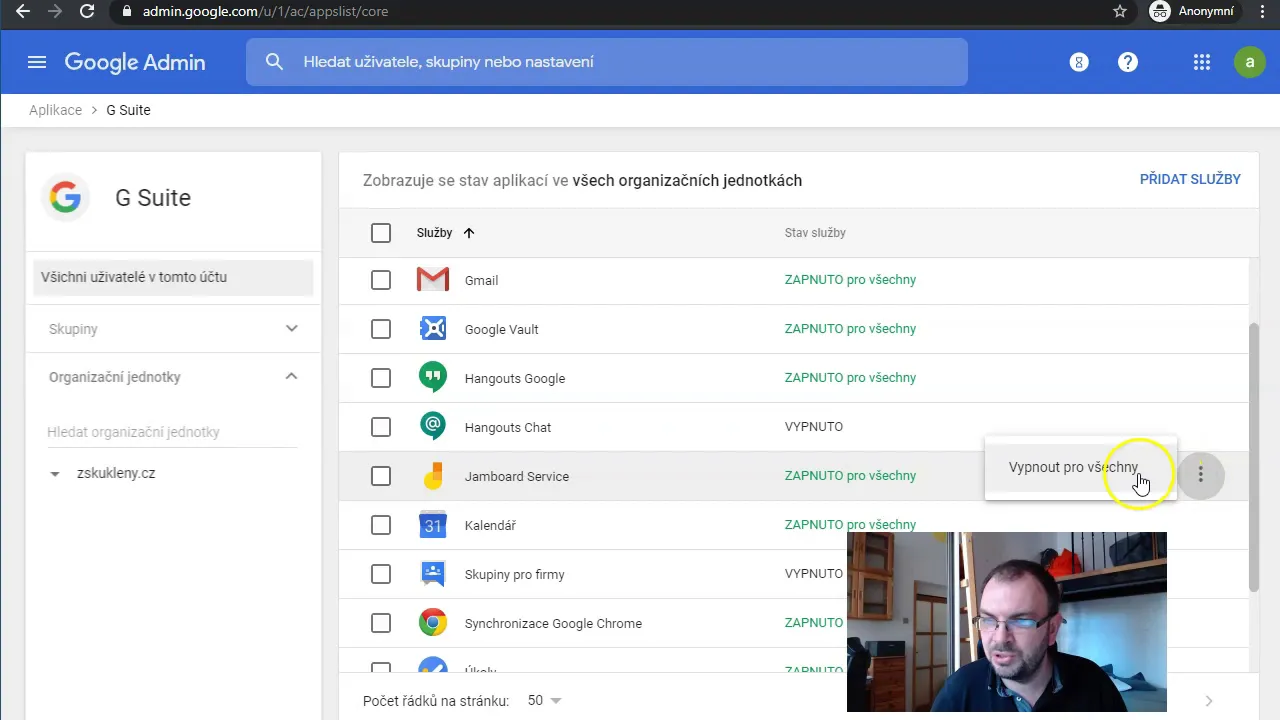
Task: Click Stav služby column header
Action: [815, 233]
